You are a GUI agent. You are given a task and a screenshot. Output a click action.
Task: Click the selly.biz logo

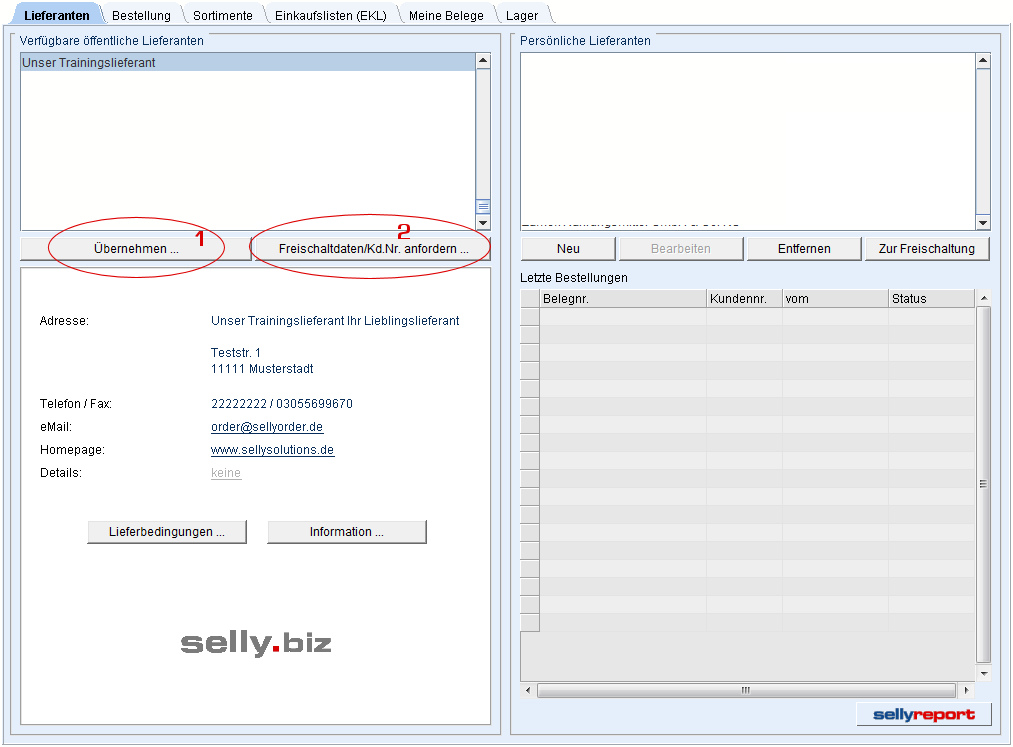click(x=256, y=643)
